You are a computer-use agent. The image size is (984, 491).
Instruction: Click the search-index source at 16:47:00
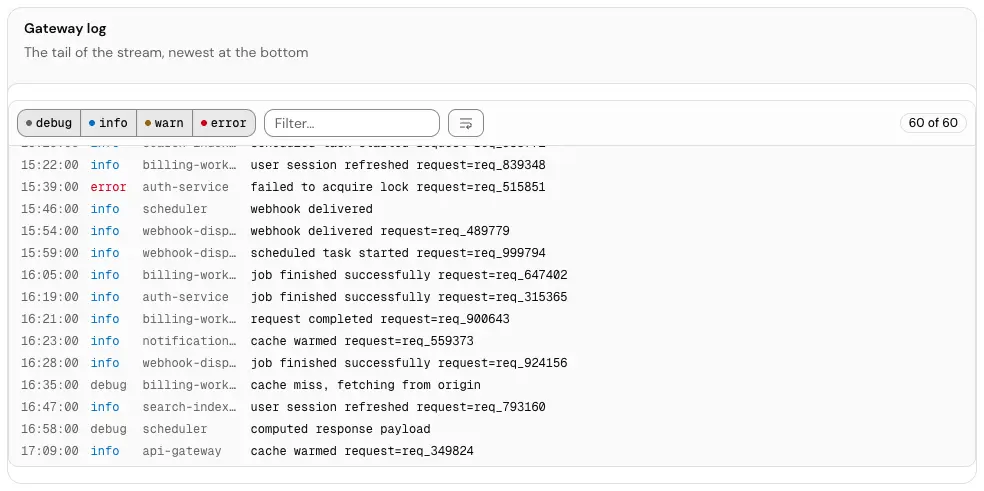tap(190, 407)
